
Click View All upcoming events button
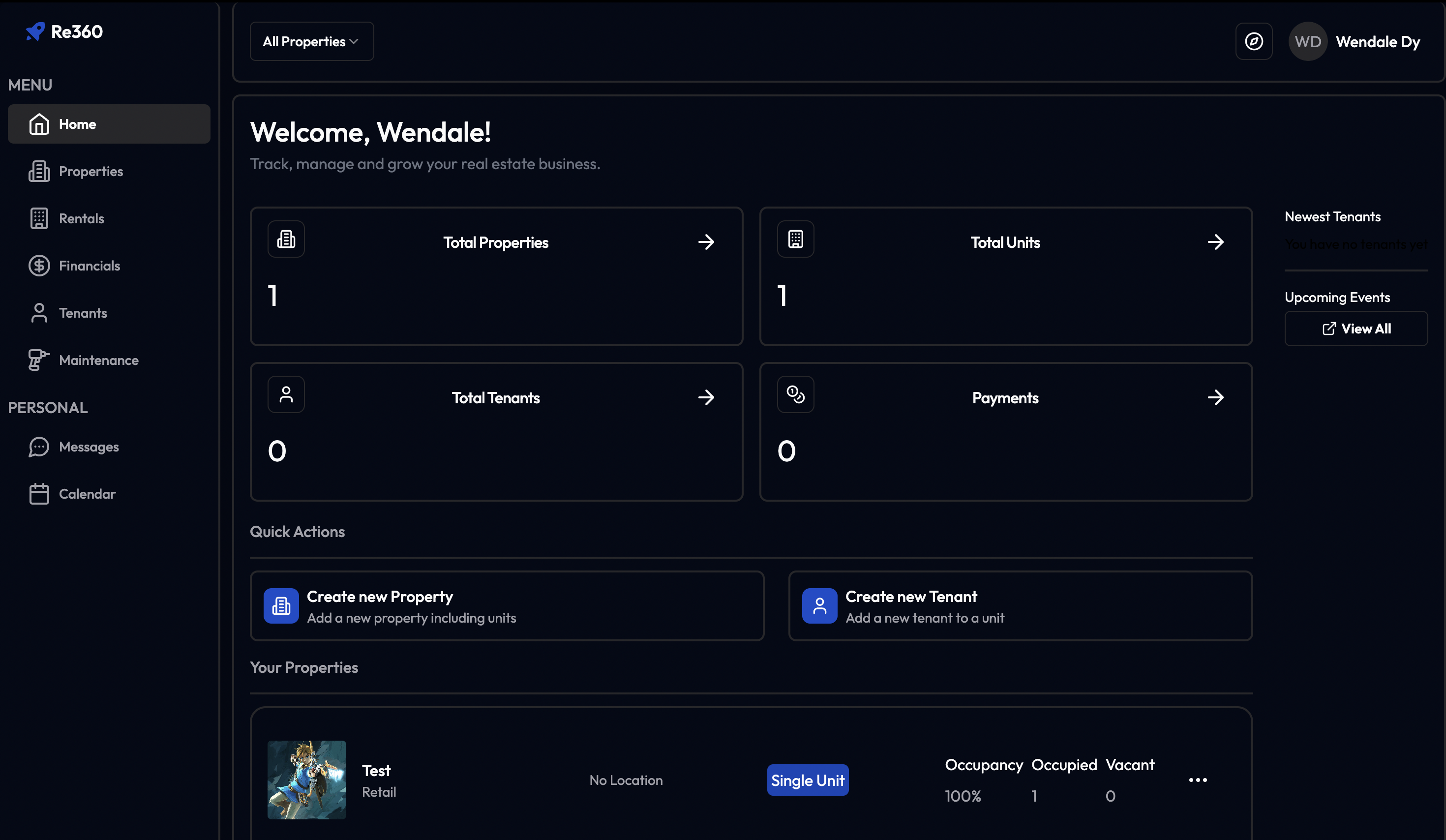point(1356,329)
